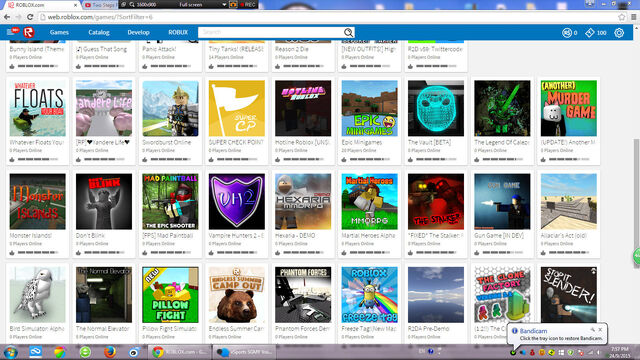This screenshot has height=360, width=640.
Task: Open the Develop menu
Action: point(138,32)
